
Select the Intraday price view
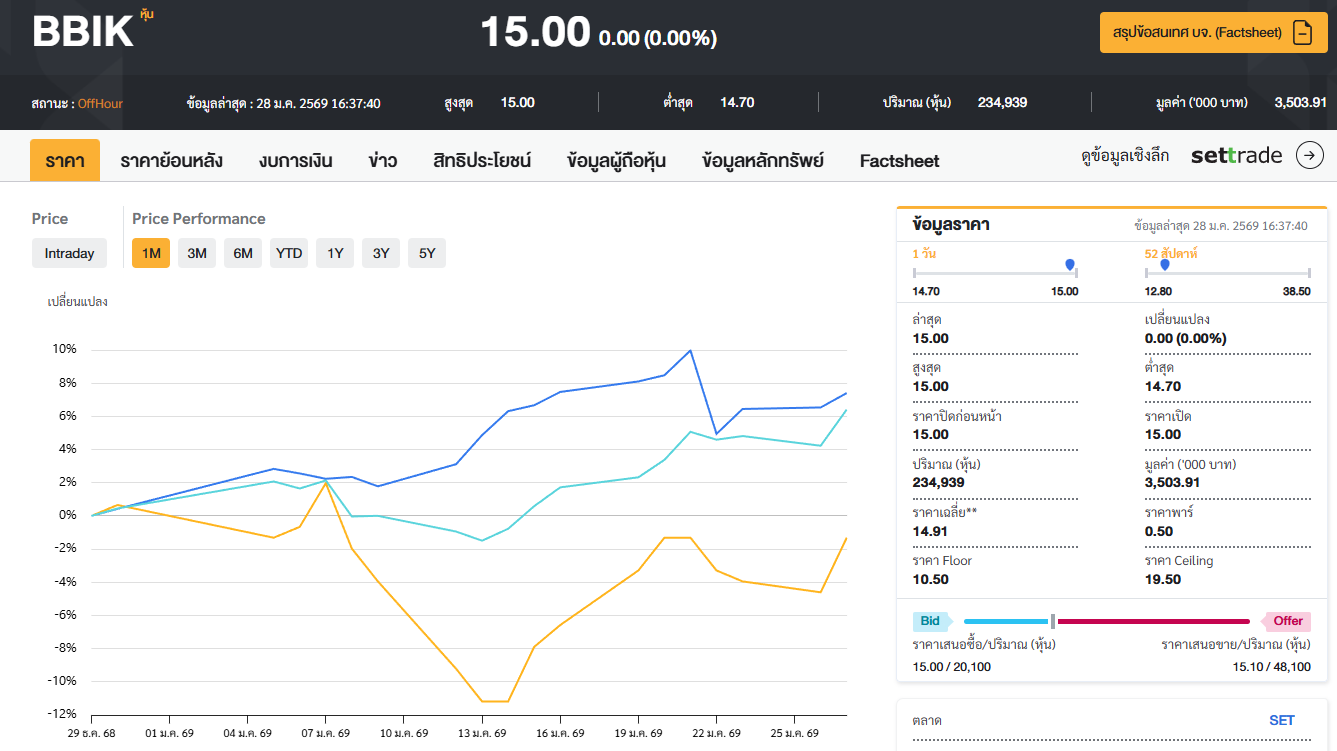tap(69, 253)
